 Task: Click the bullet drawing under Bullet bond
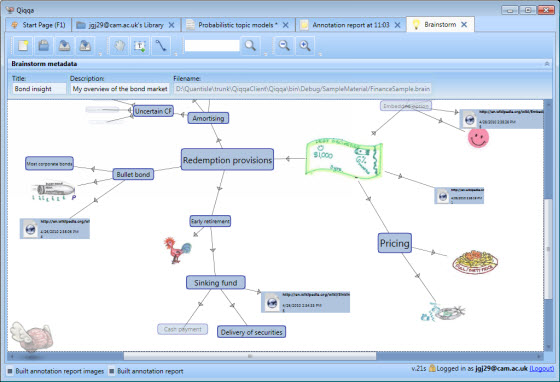[x=55, y=191]
